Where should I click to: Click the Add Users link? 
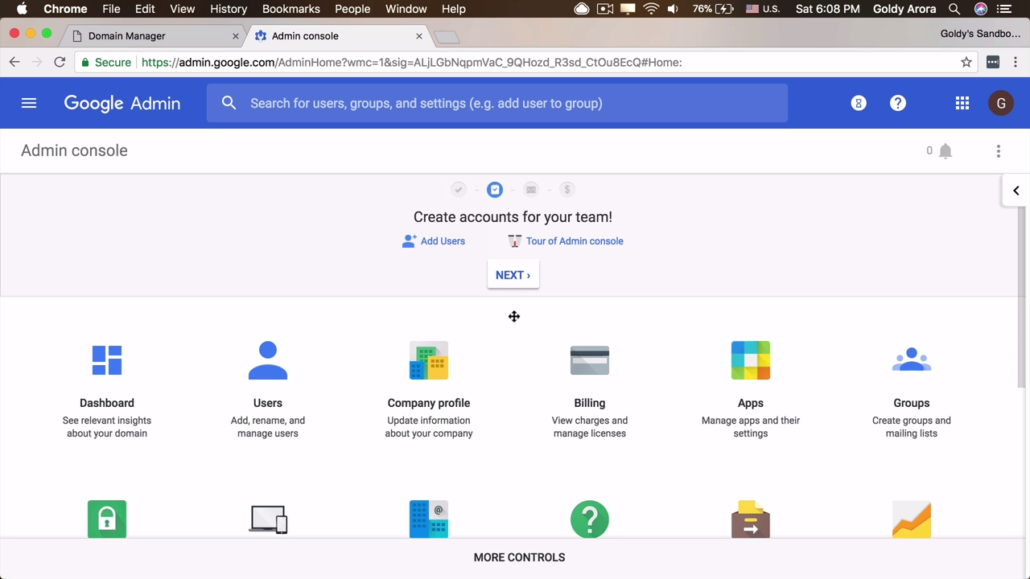(434, 241)
